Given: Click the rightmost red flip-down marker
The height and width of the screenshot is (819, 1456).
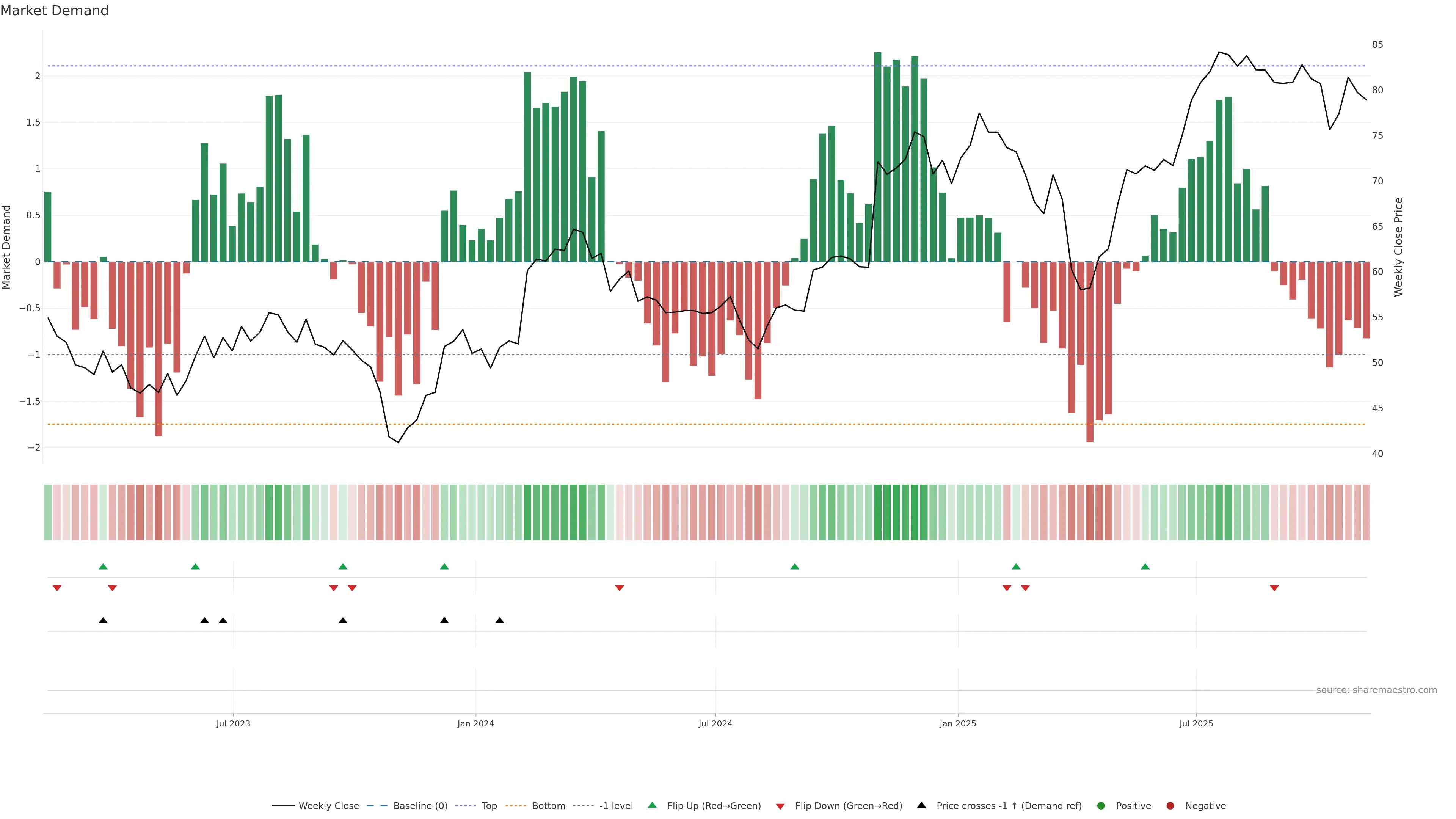Looking at the screenshot, I should pos(1274,588).
